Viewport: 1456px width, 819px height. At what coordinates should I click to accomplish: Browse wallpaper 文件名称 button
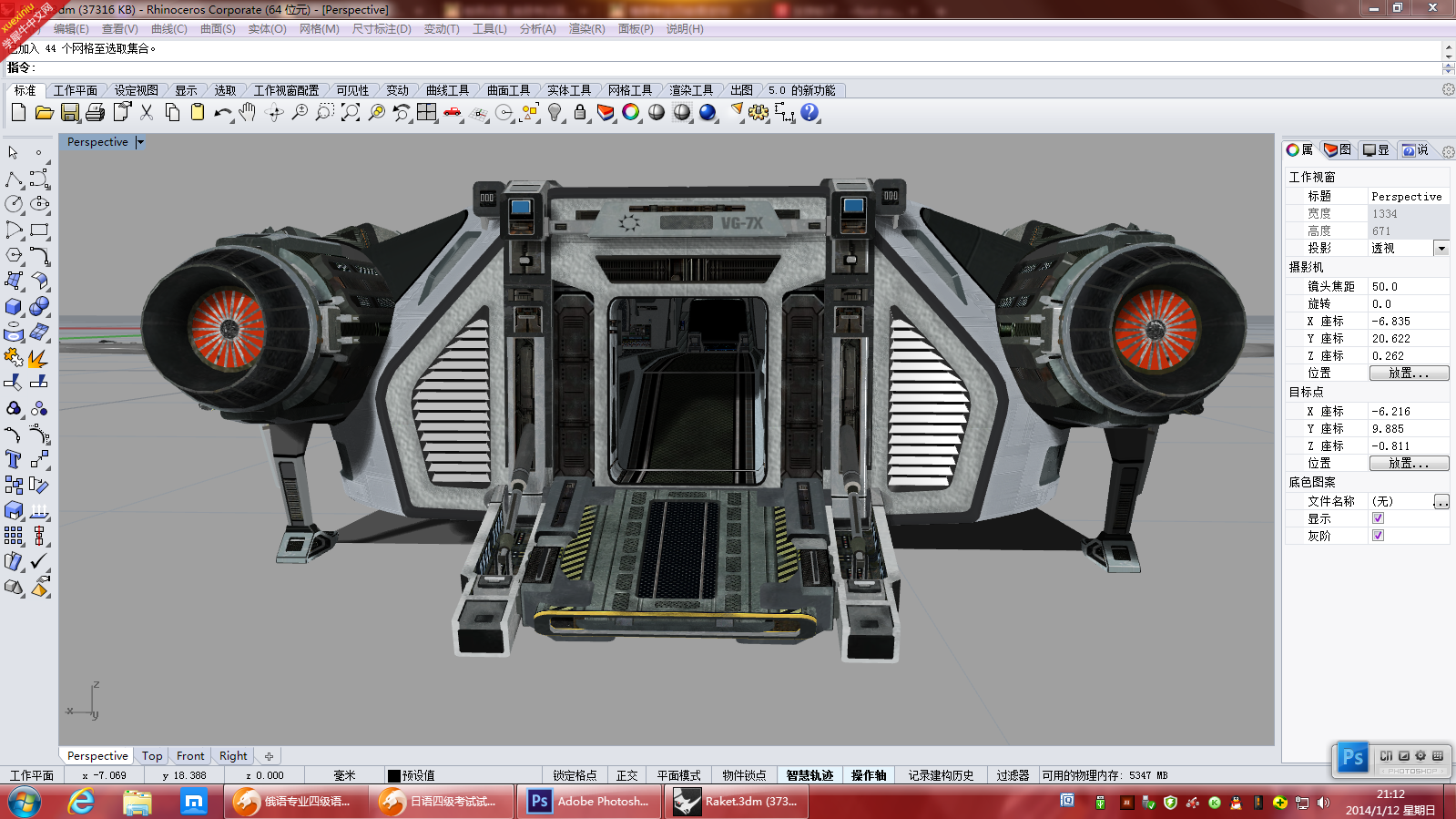click(1441, 502)
